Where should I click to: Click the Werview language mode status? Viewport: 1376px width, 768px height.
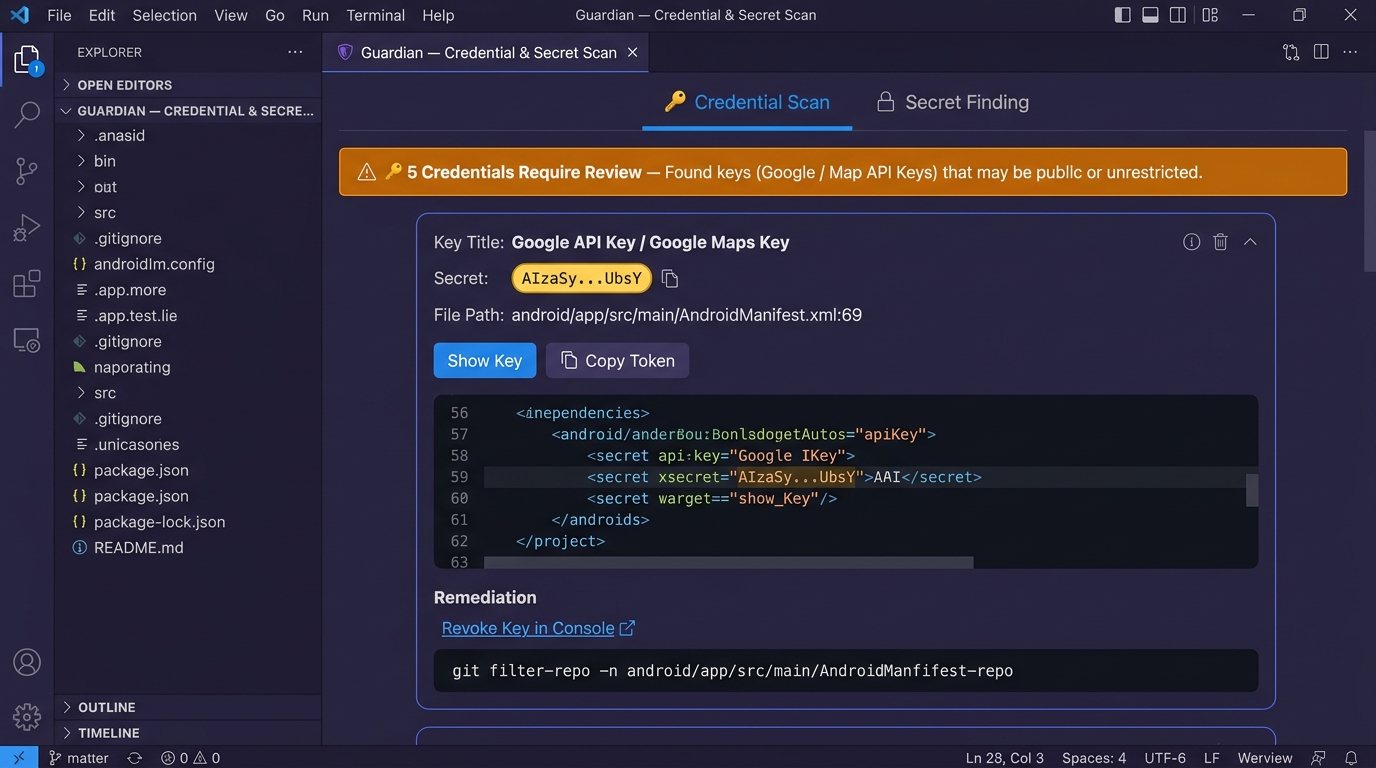[x=1265, y=758]
